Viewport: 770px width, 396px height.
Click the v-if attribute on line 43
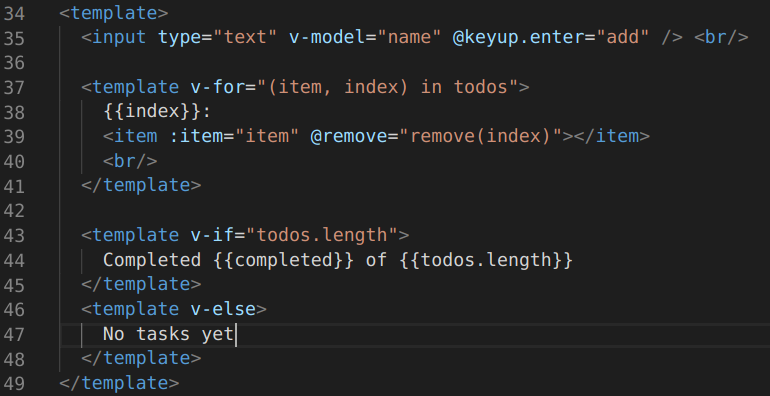coord(212,235)
